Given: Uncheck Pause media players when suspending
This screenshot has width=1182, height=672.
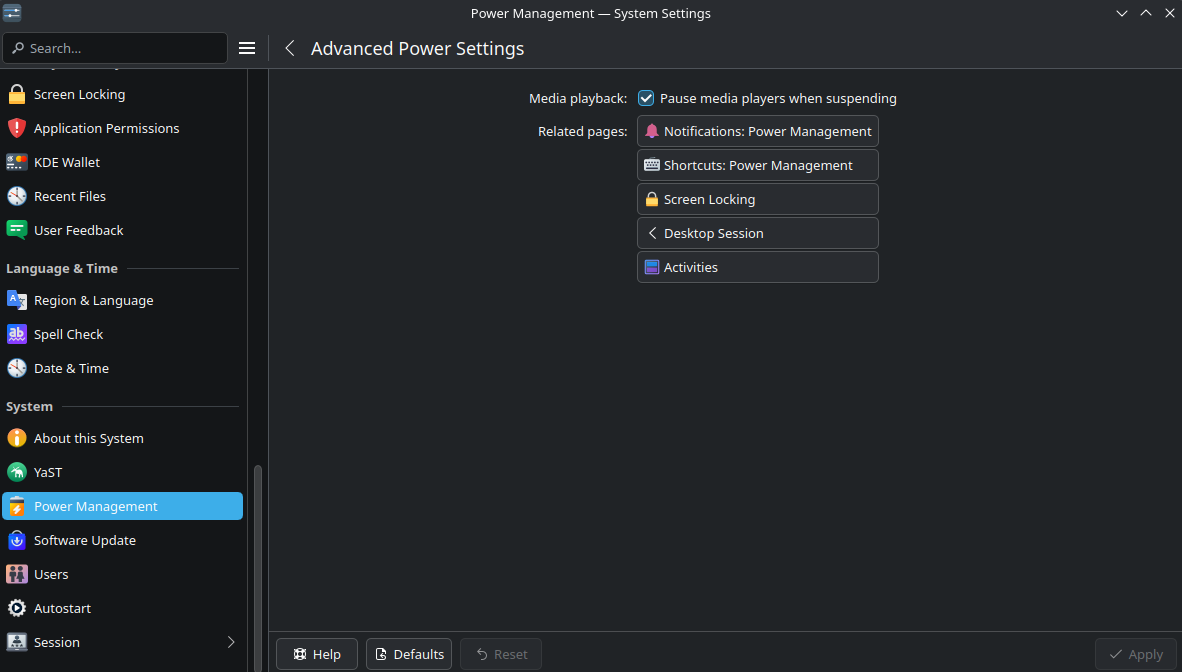Looking at the screenshot, I should click(646, 99).
